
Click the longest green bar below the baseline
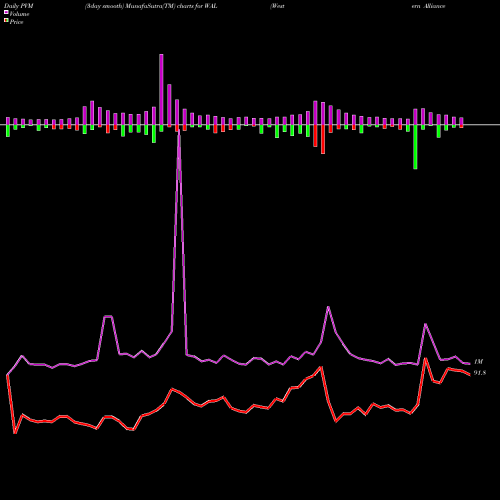click(x=415, y=147)
